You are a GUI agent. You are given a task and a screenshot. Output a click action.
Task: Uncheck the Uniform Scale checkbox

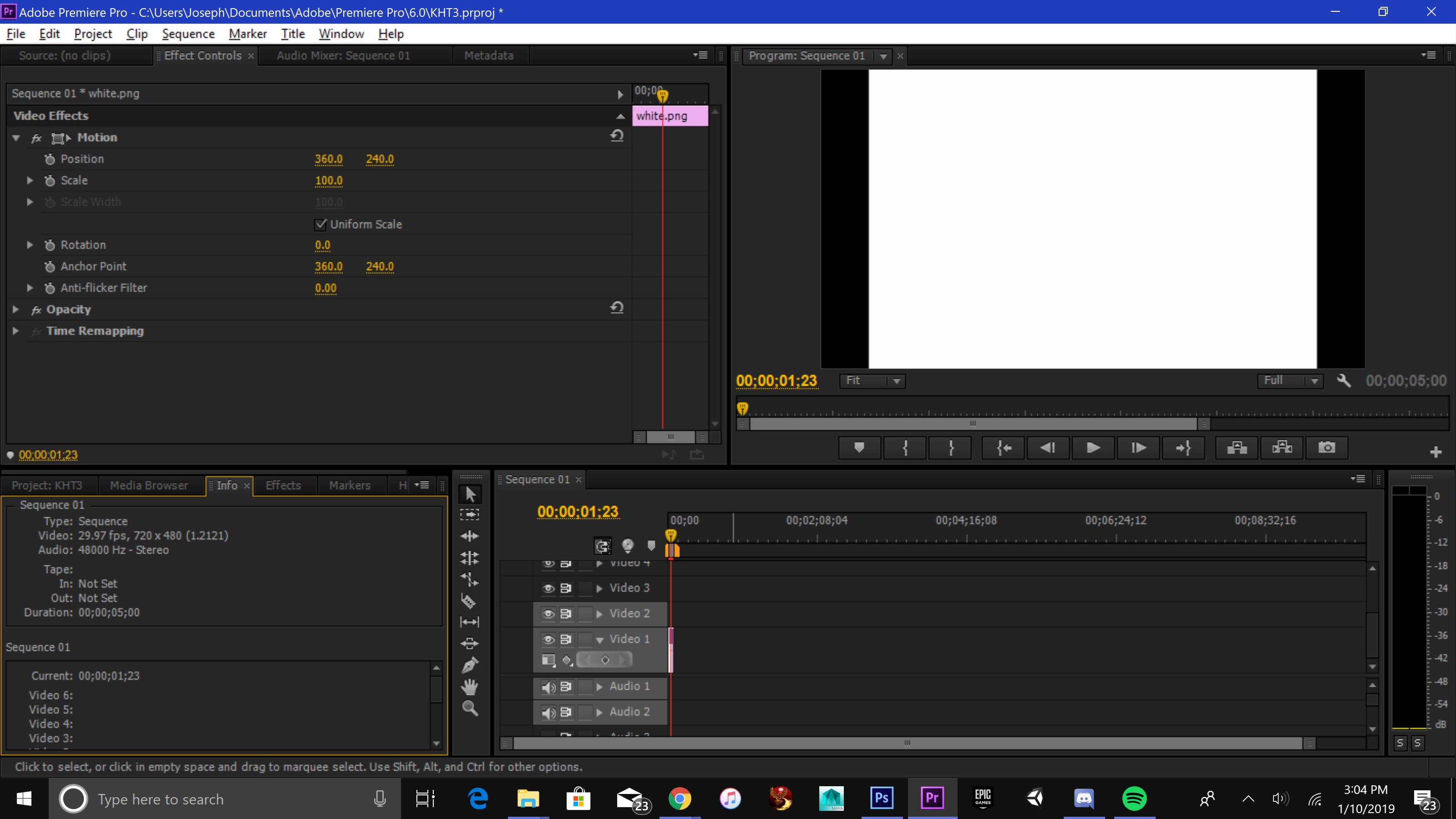320,224
